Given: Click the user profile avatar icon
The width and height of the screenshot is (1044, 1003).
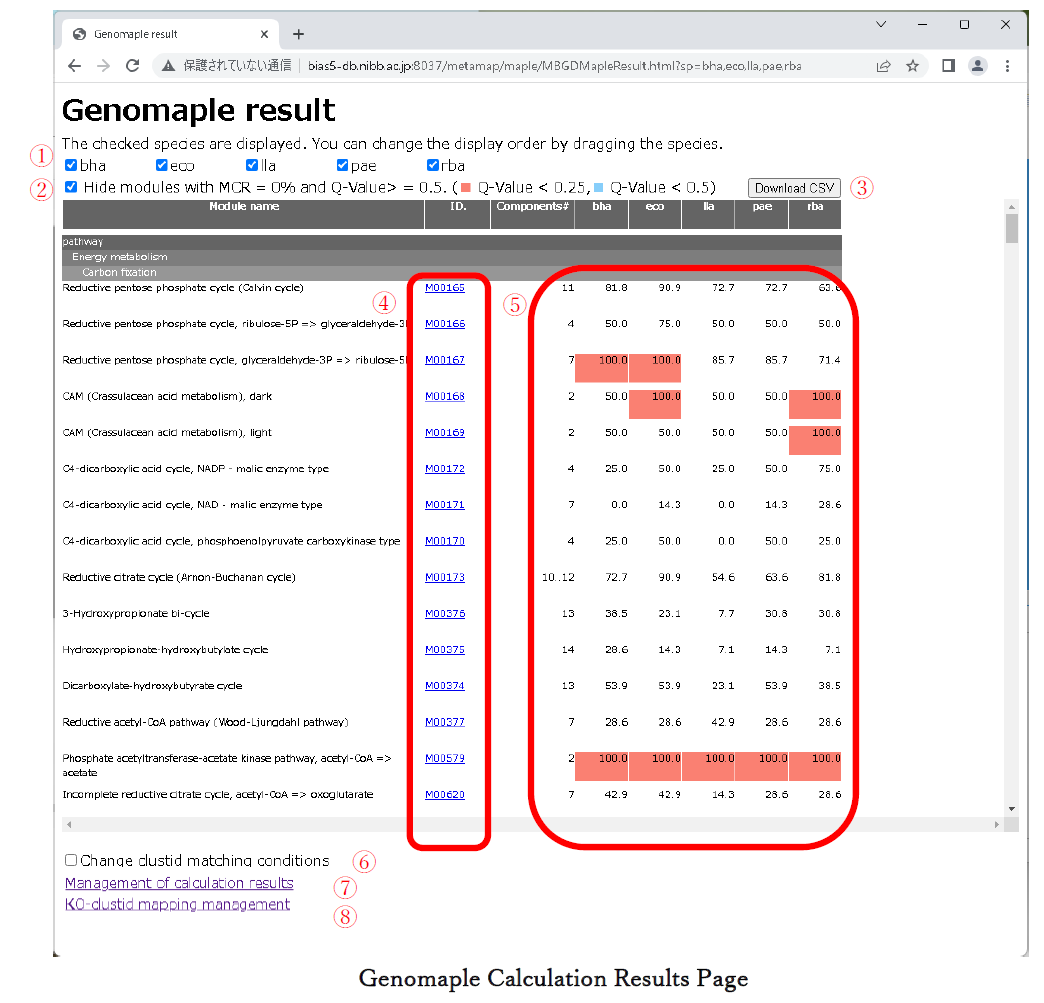Looking at the screenshot, I should coord(977,66).
